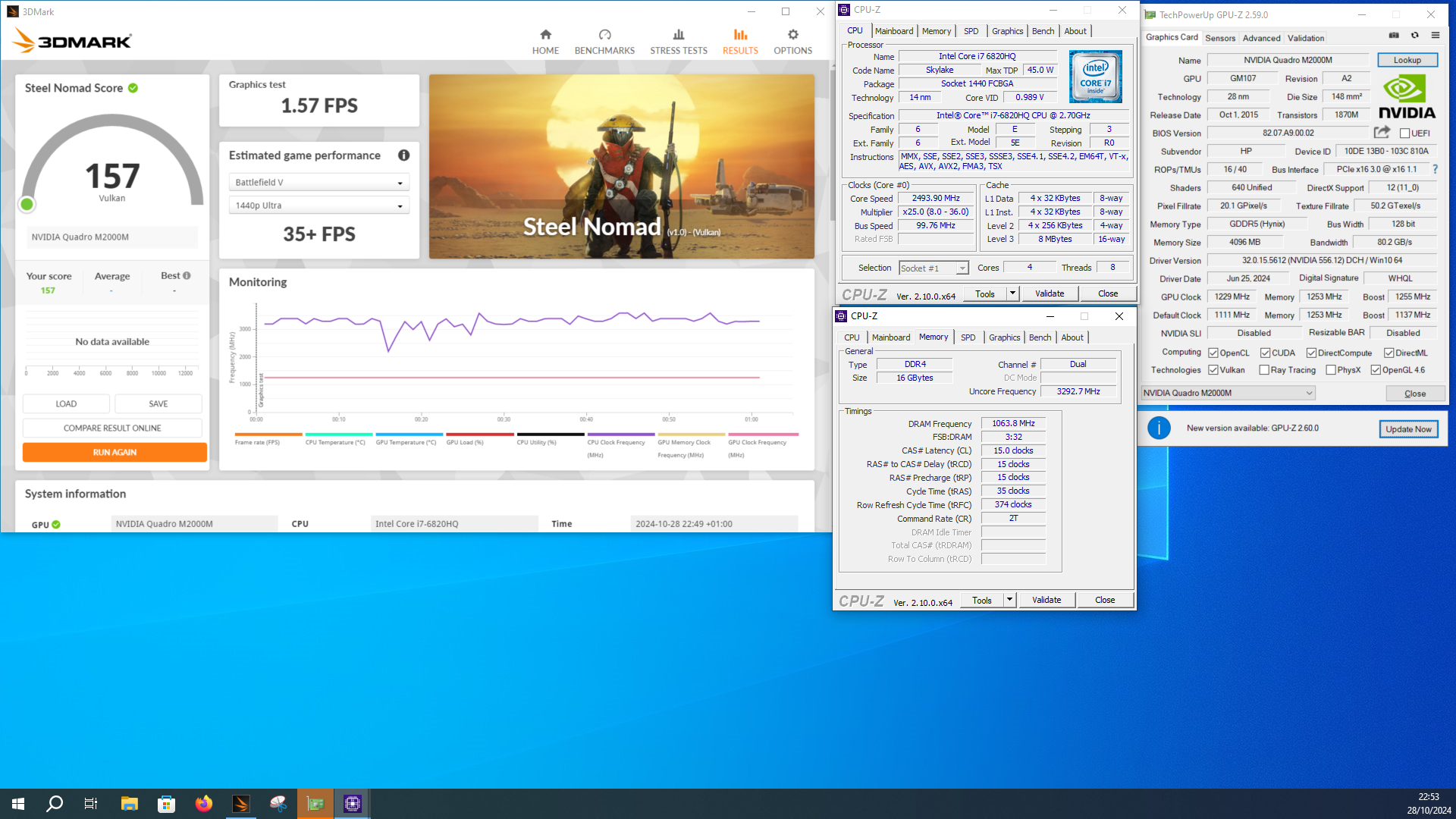Screen dimensions: 1456x819
Task: Toggle the OpenCL checkbox in GPU-Z
Action: pos(1213,353)
